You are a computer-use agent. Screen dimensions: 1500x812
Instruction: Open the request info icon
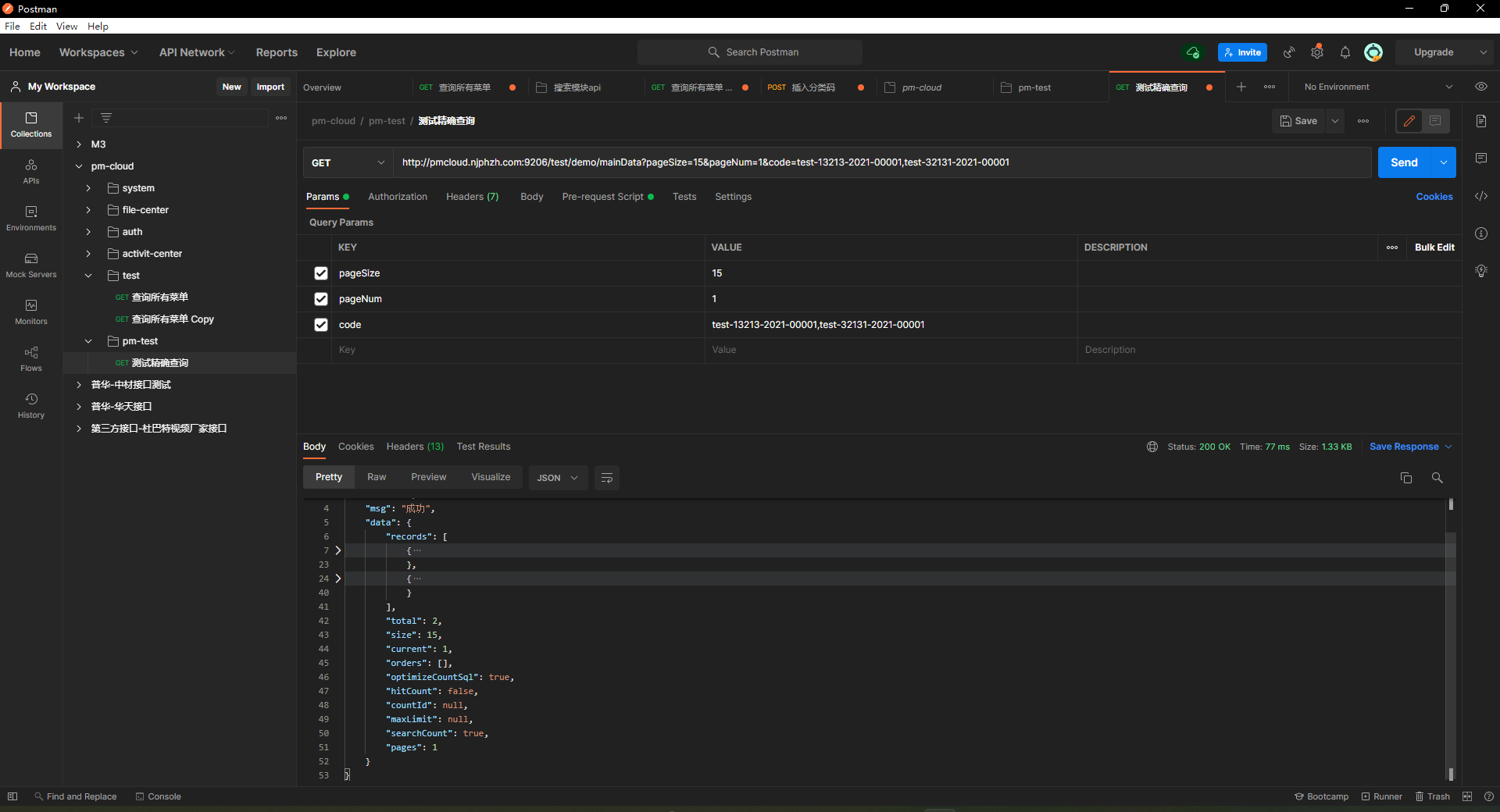1481,233
